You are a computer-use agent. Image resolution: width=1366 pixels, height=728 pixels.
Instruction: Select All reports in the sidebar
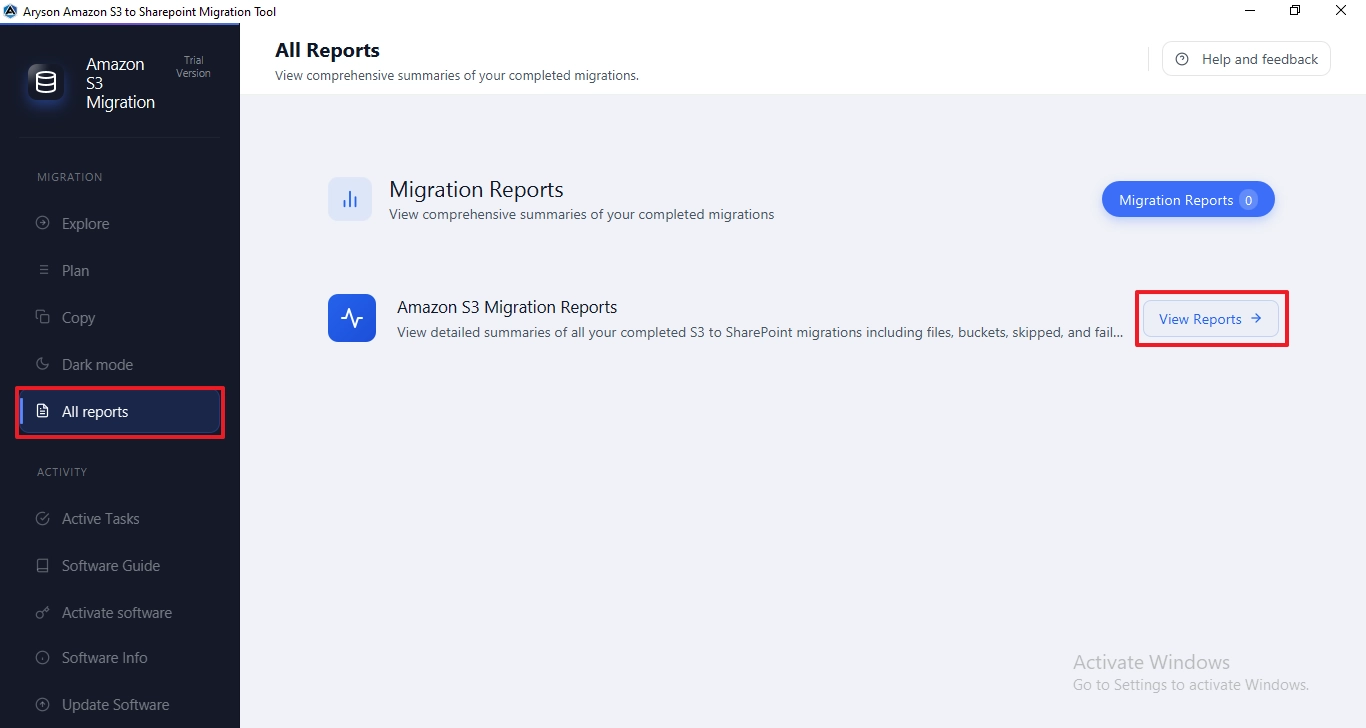point(120,412)
